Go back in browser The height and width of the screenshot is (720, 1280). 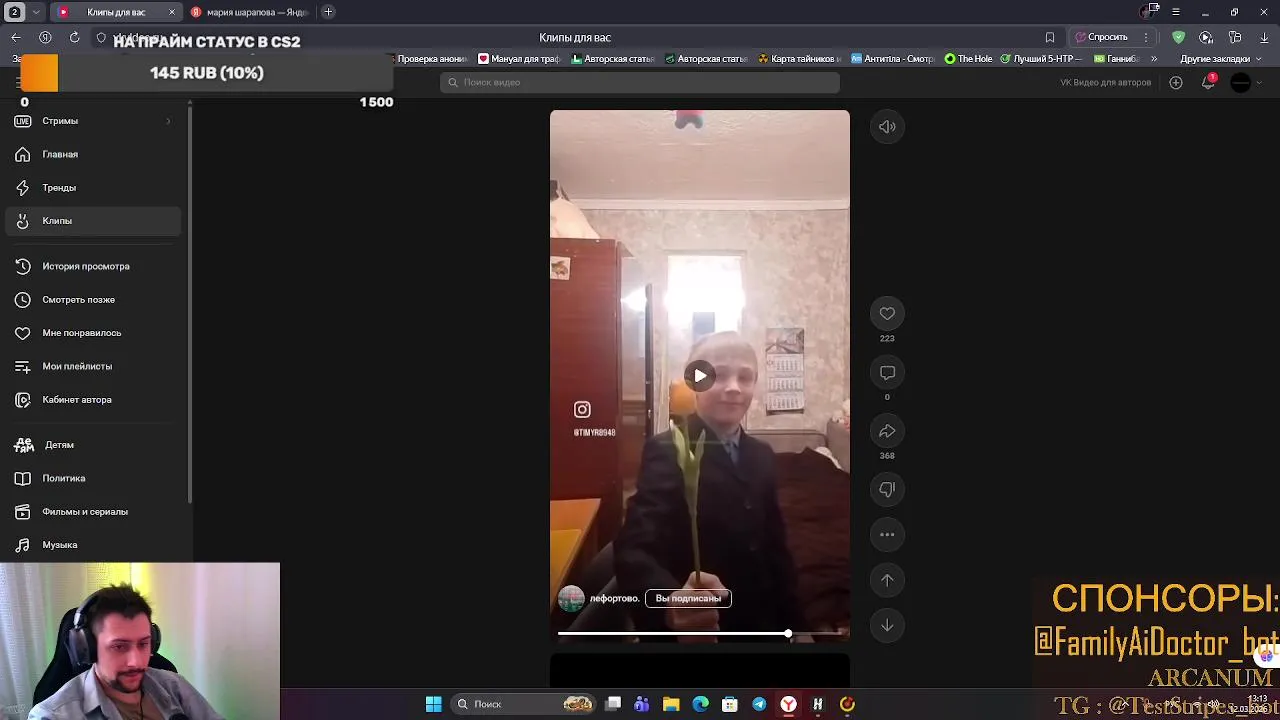(16, 37)
